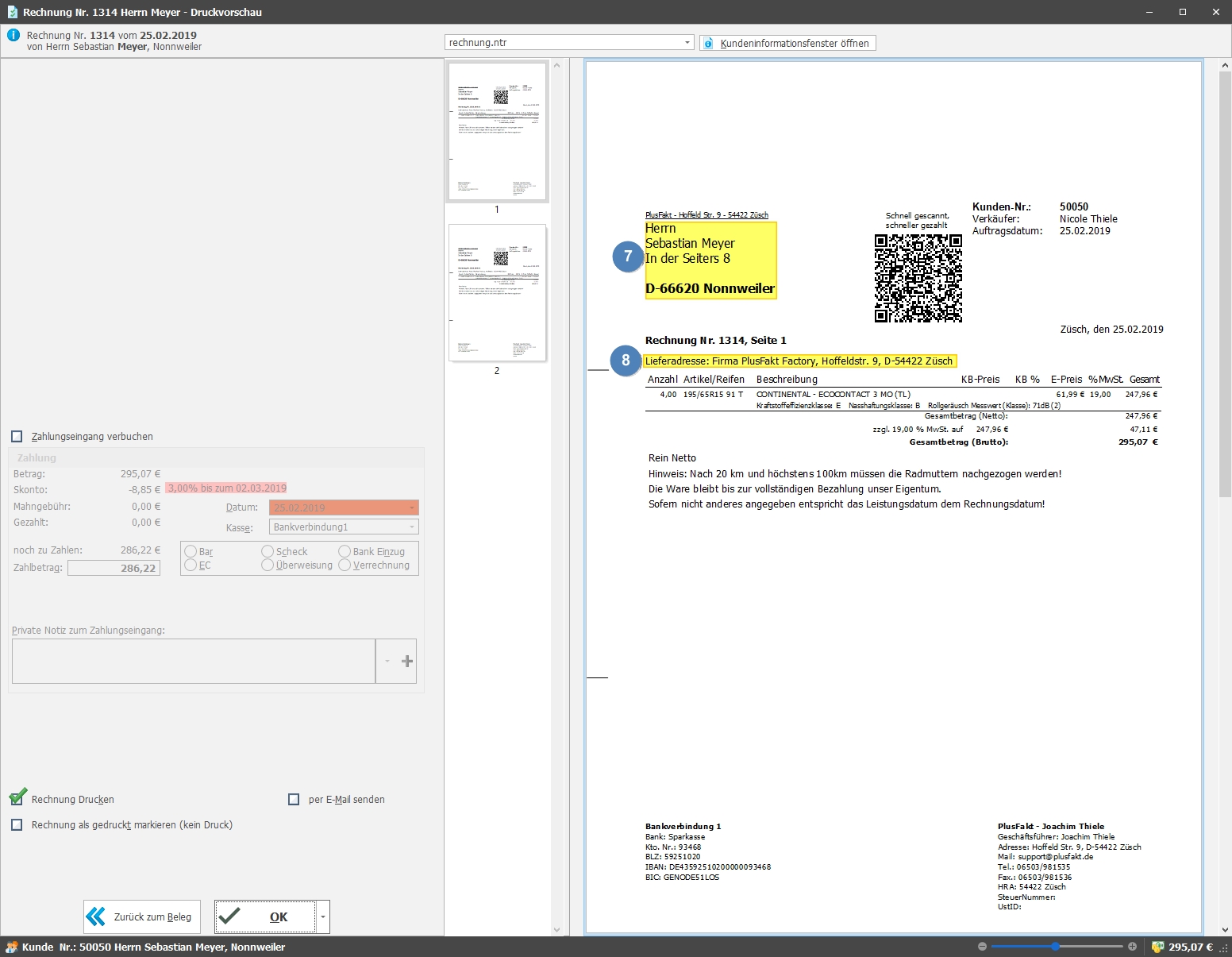1232x957 pixels.
Task: Select page 2 thumbnail
Action: point(497,293)
